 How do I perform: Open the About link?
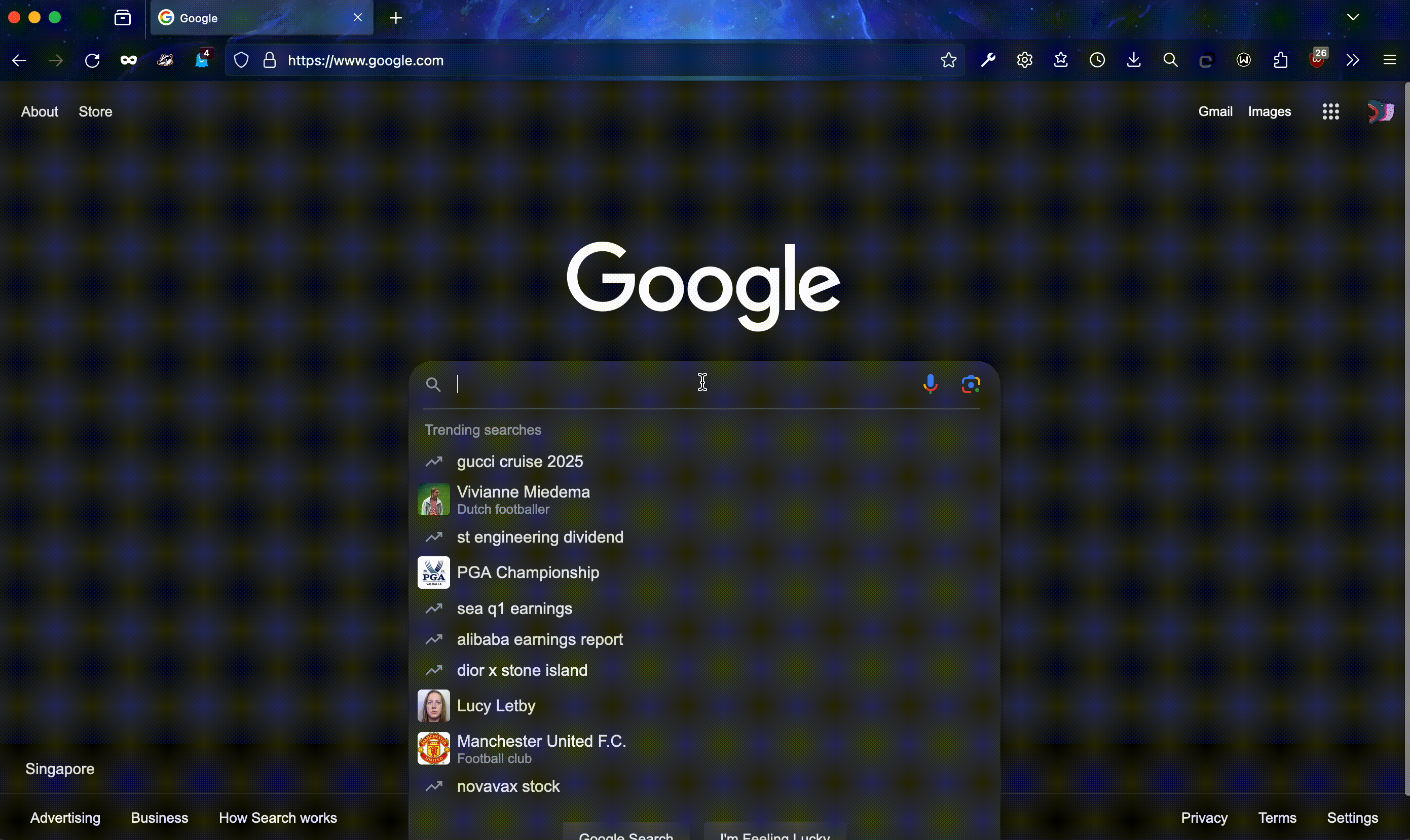coord(40,111)
